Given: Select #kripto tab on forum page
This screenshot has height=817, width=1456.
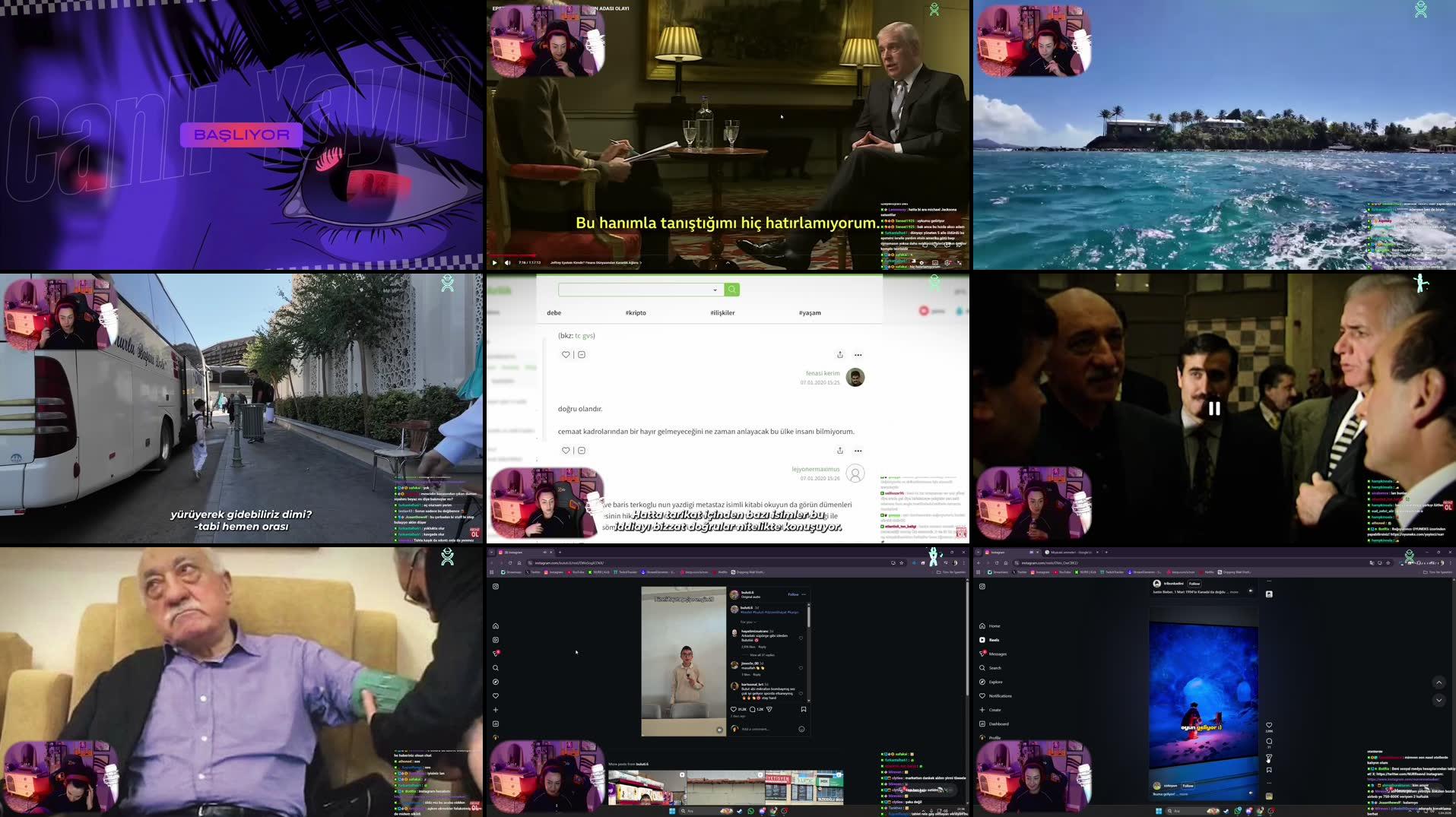Looking at the screenshot, I should click(x=636, y=313).
